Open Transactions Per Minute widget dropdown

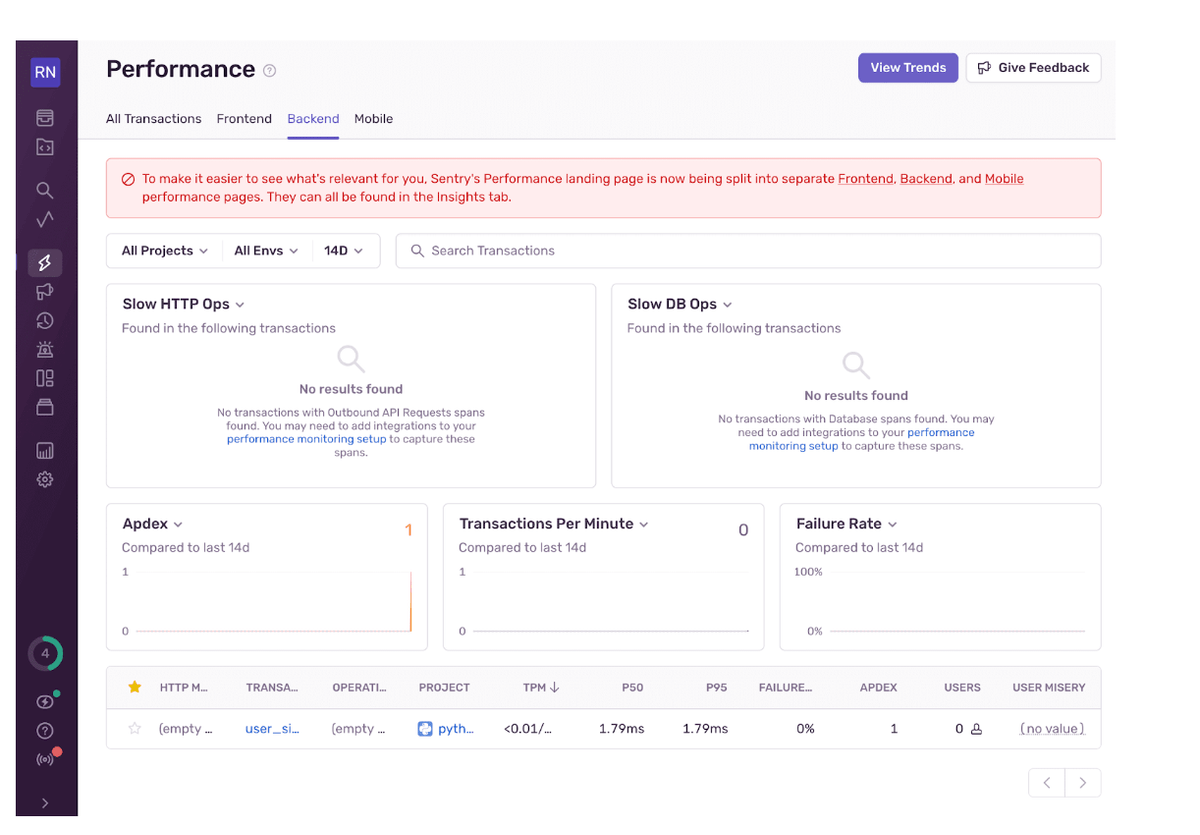[x=554, y=524]
